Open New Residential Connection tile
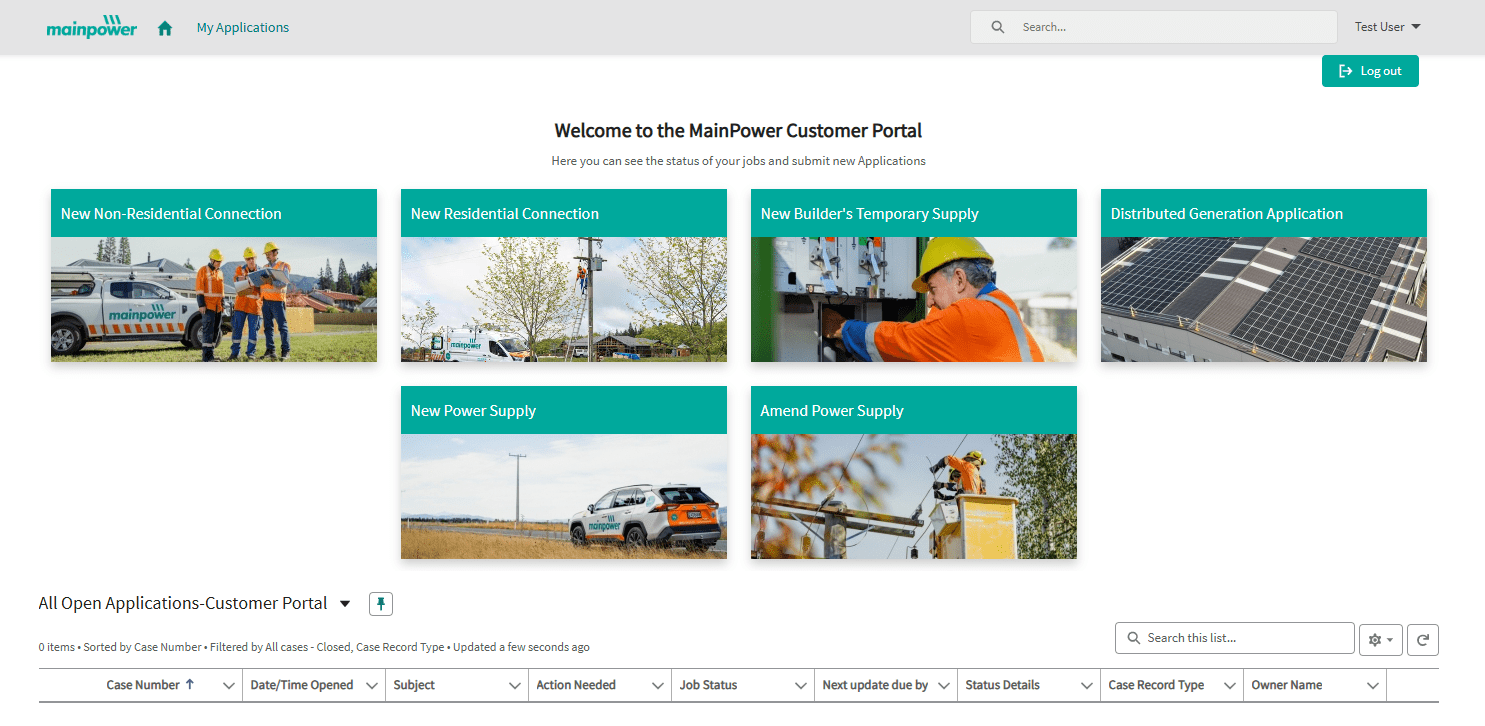This screenshot has height=726, width=1485. [x=564, y=275]
